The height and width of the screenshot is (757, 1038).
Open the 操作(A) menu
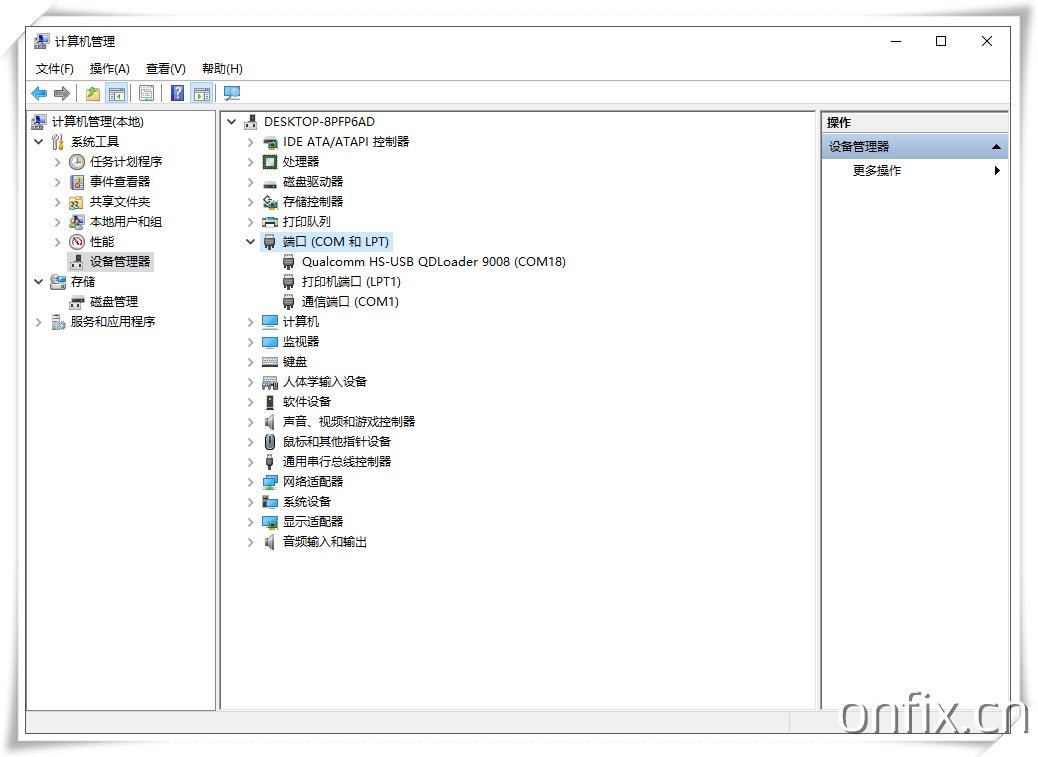point(109,69)
